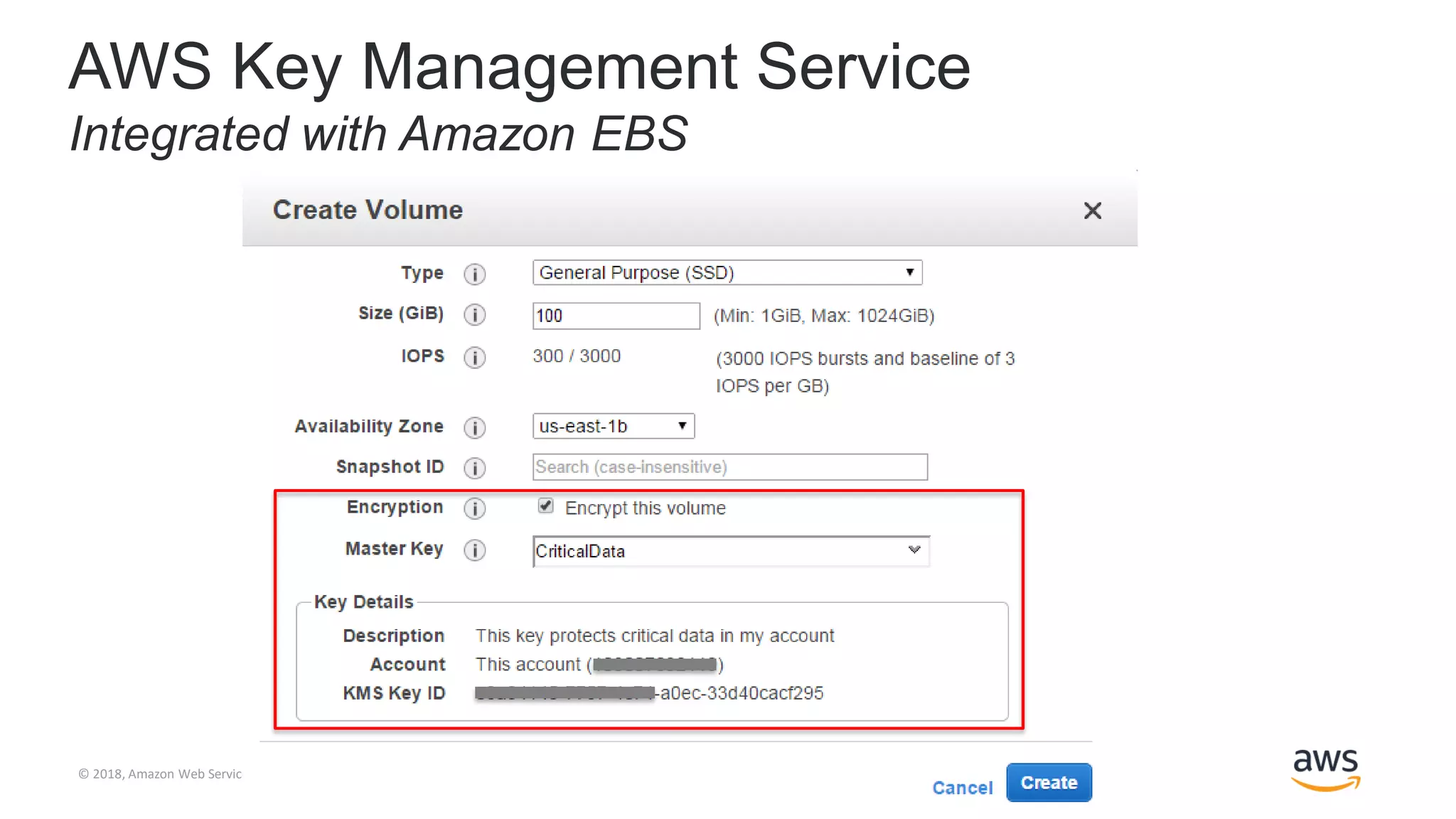
Task: Click the info icon next to Encryption
Action: click(x=474, y=509)
